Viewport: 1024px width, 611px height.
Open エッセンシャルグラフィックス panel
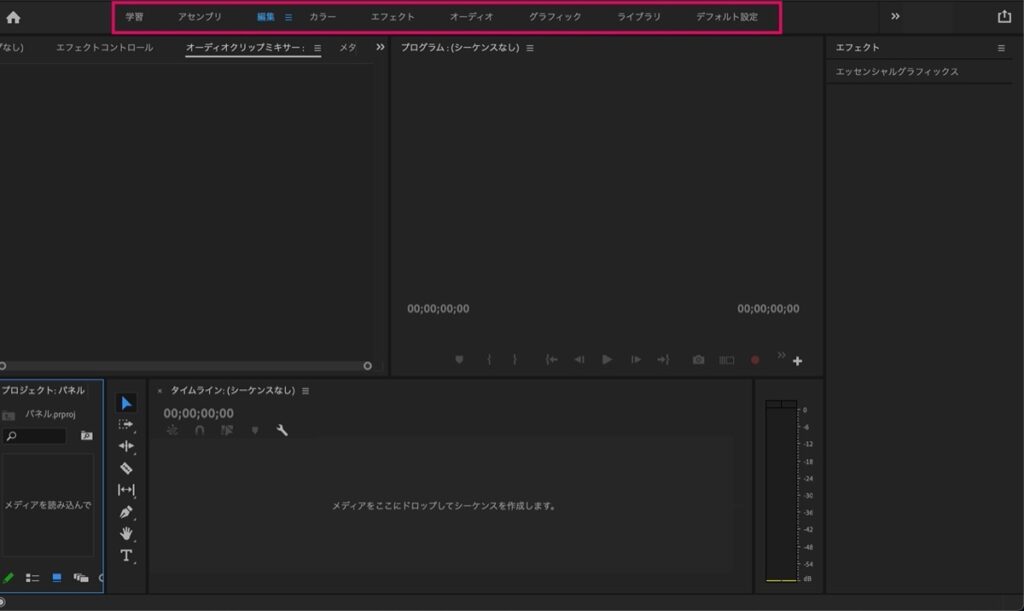point(897,72)
